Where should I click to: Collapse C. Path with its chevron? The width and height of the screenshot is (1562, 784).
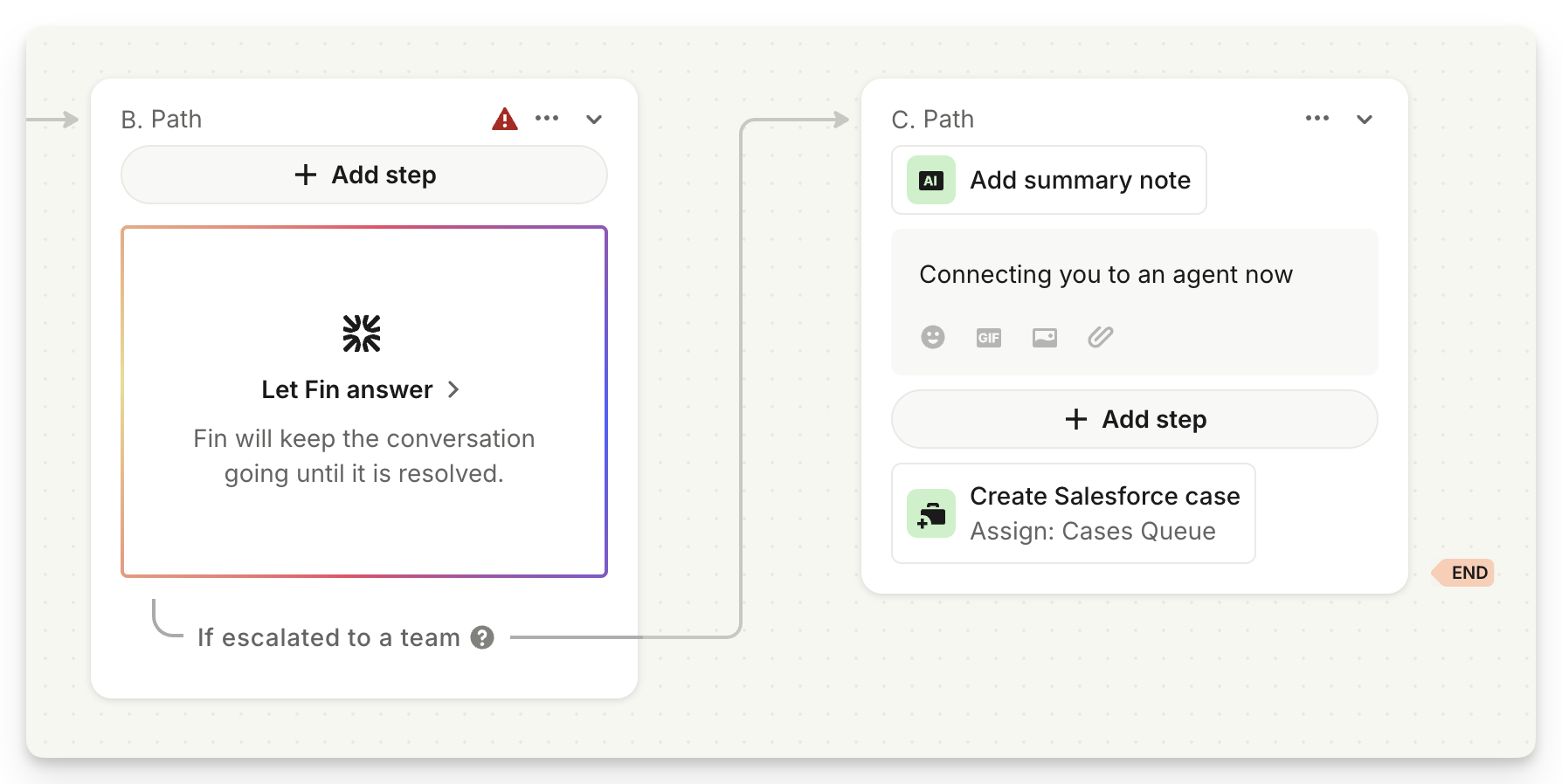(1365, 120)
